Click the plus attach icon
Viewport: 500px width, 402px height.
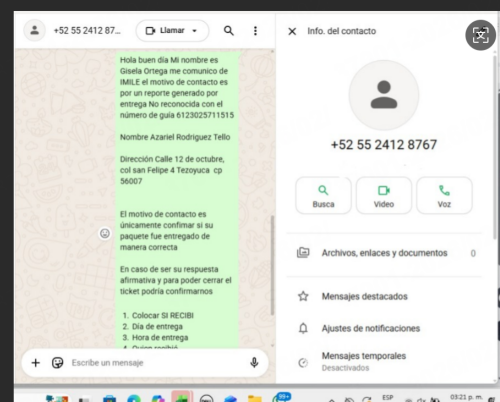pyautogui.click(x=36, y=363)
